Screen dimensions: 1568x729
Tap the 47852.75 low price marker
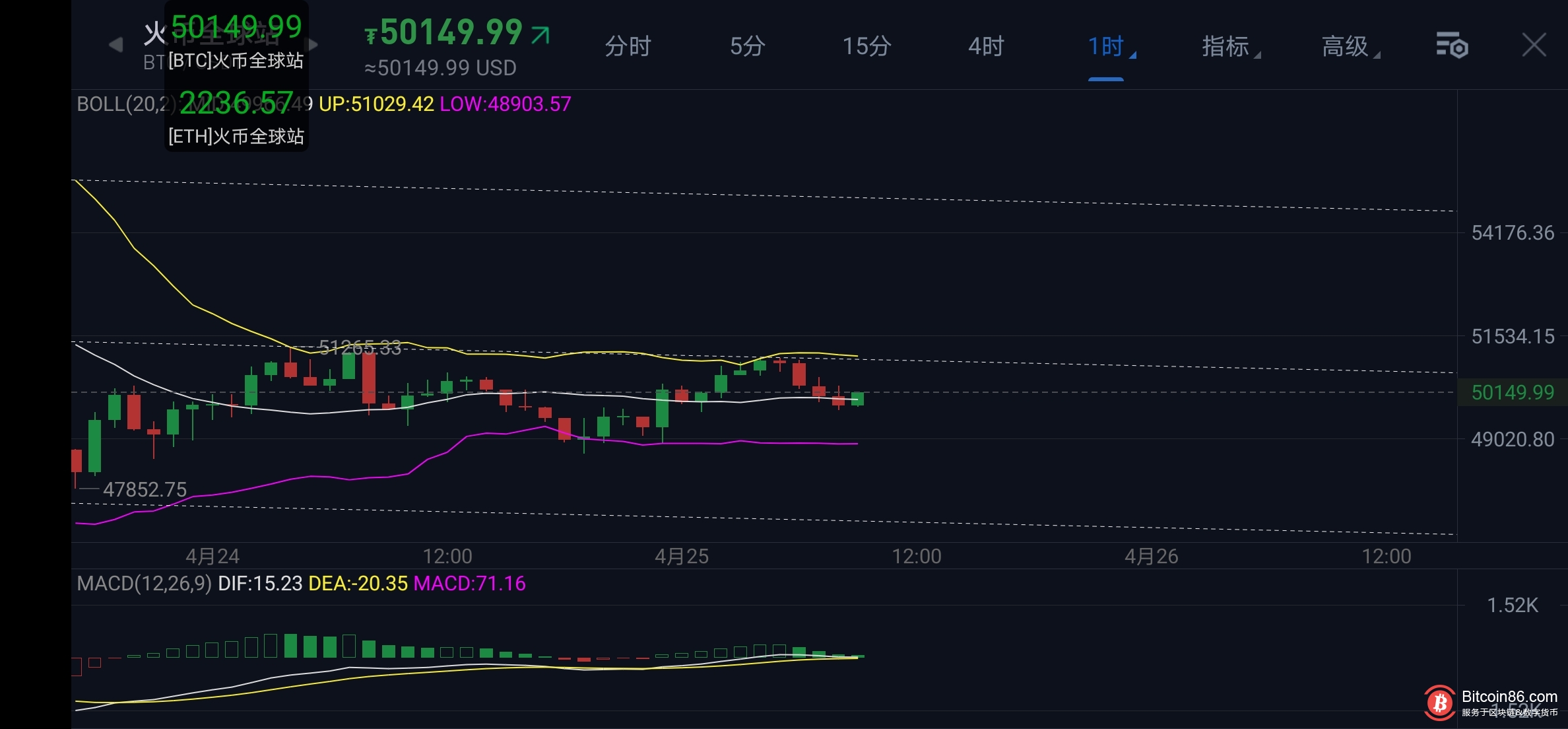click(x=145, y=490)
